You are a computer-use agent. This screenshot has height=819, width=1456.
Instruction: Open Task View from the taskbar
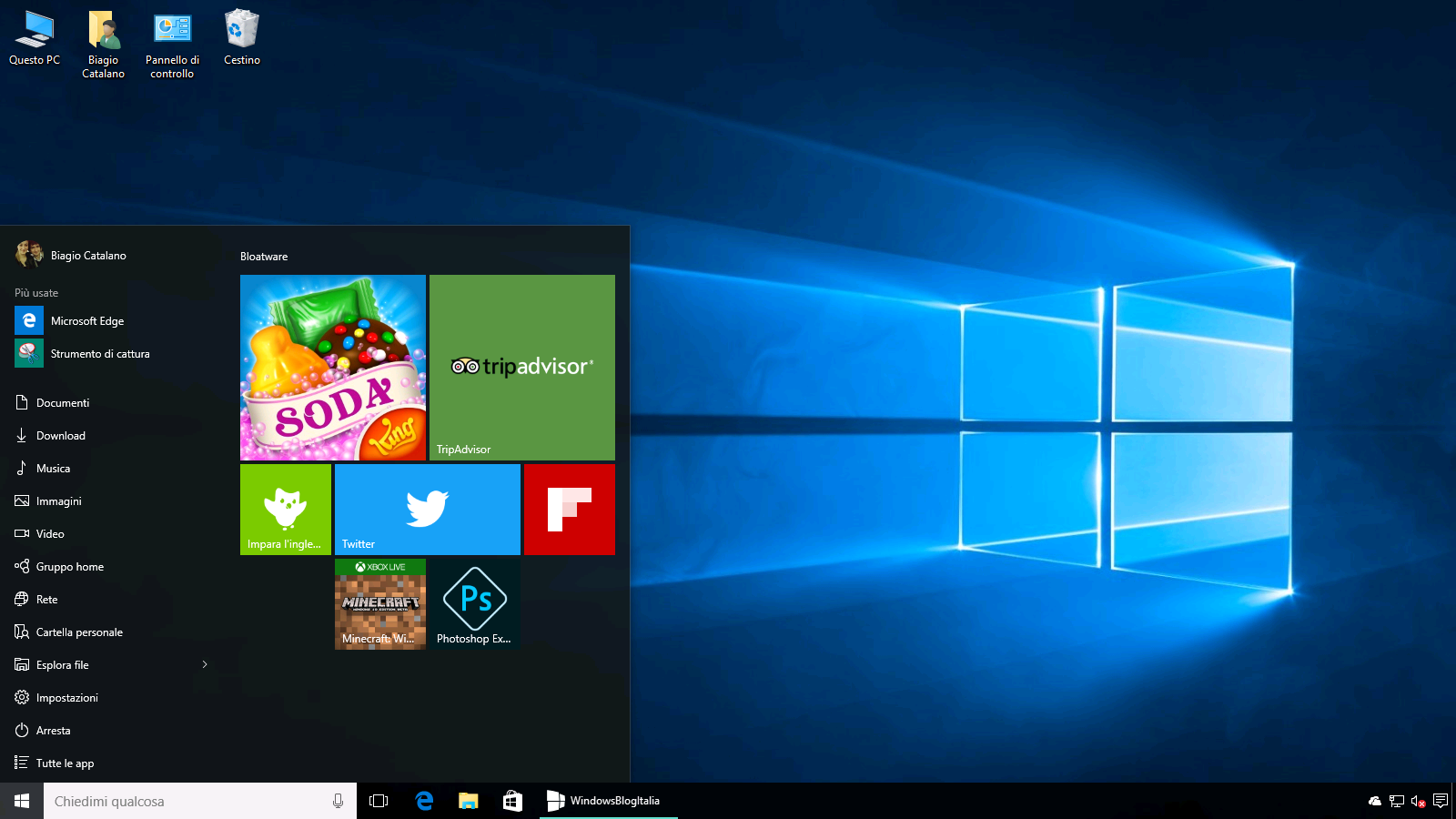click(x=379, y=801)
